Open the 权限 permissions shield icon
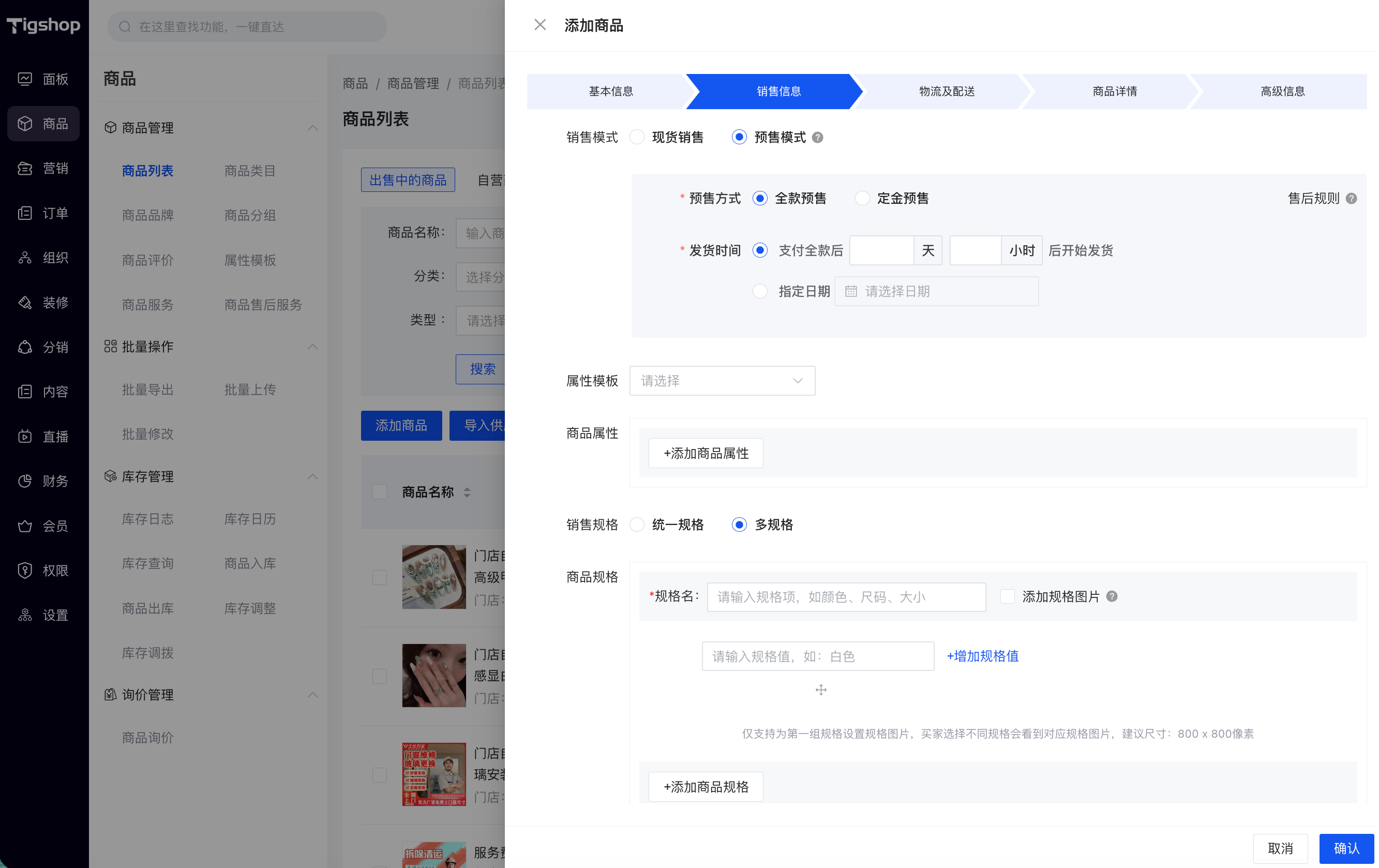This screenshot has height=868, width=1379. click(25, 570)
